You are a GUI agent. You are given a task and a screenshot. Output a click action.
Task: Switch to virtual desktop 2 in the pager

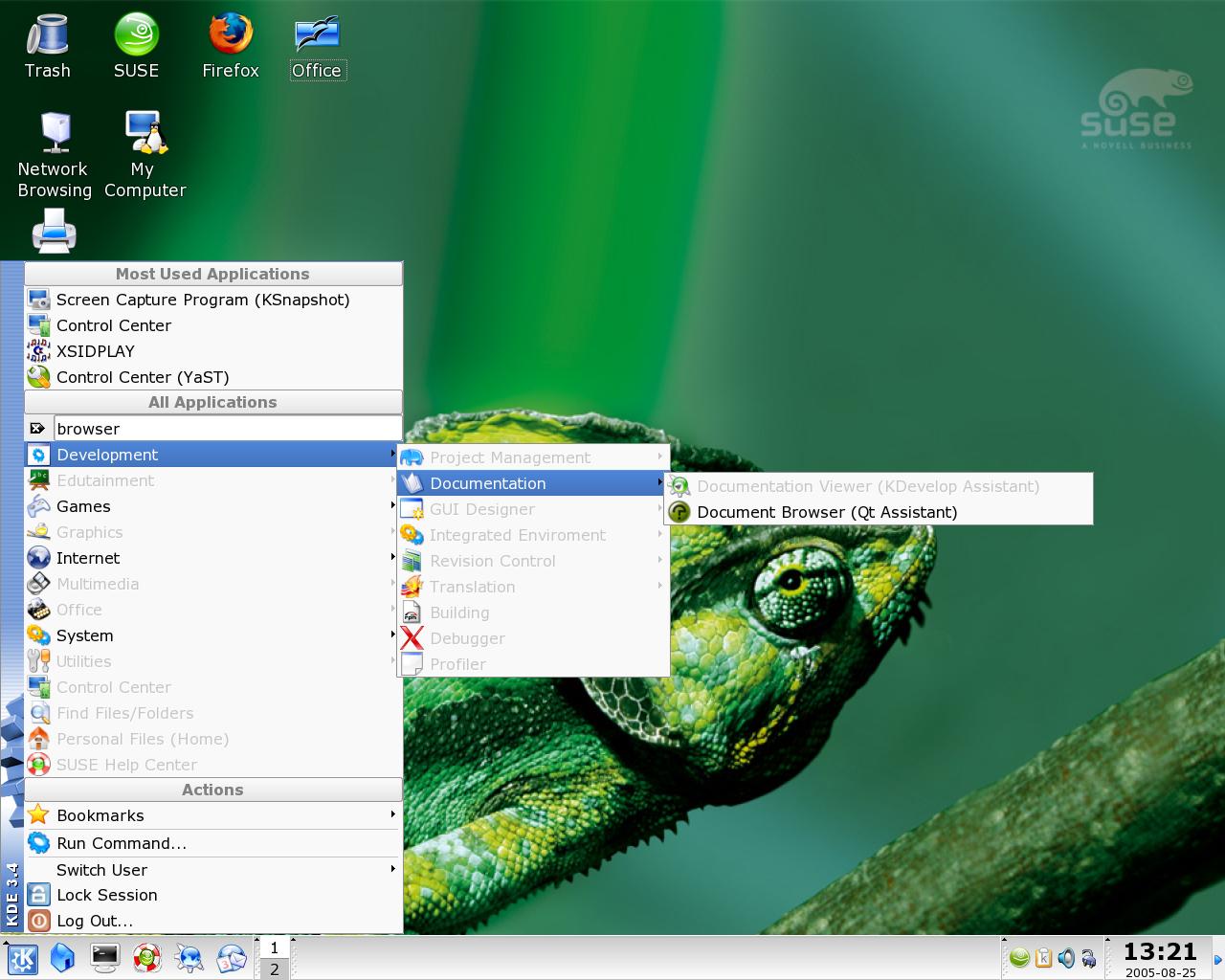tap(274, 969)
